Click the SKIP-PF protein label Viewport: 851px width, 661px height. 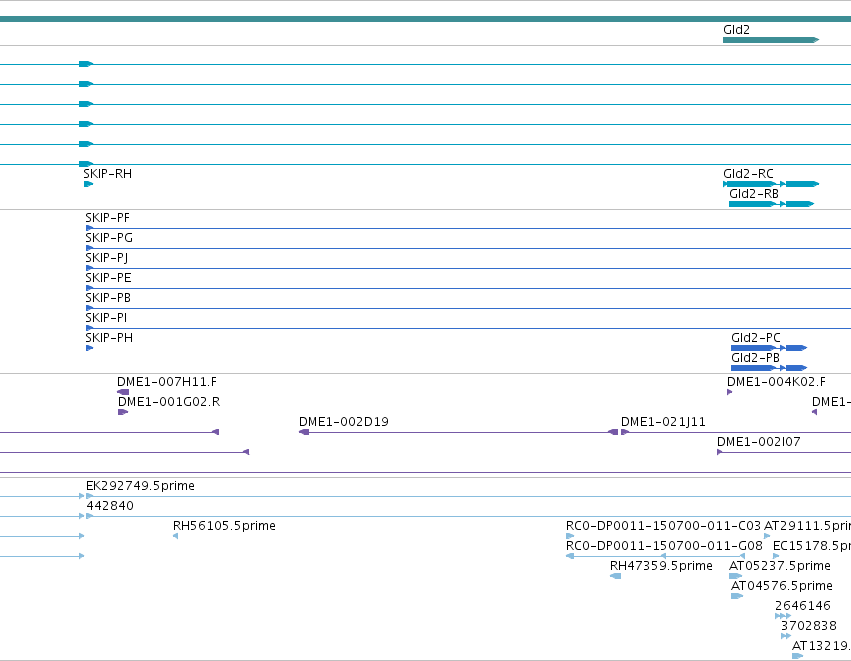pyautogui.click(x=107, y=218)
